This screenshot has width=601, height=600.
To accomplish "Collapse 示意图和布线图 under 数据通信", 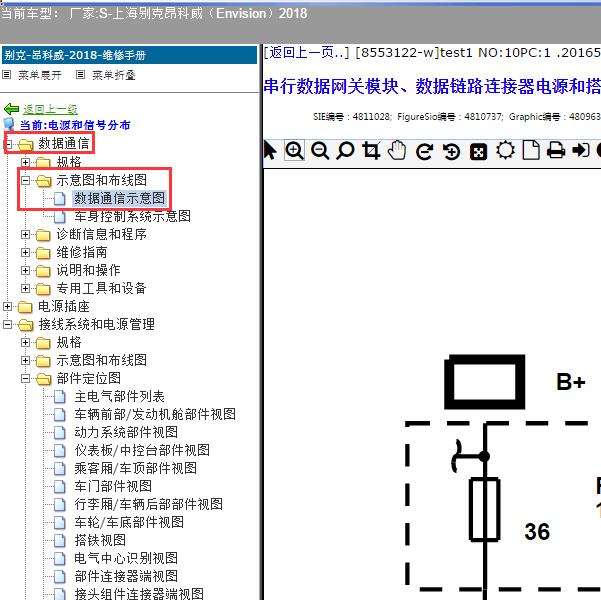I will pos(26,180).
